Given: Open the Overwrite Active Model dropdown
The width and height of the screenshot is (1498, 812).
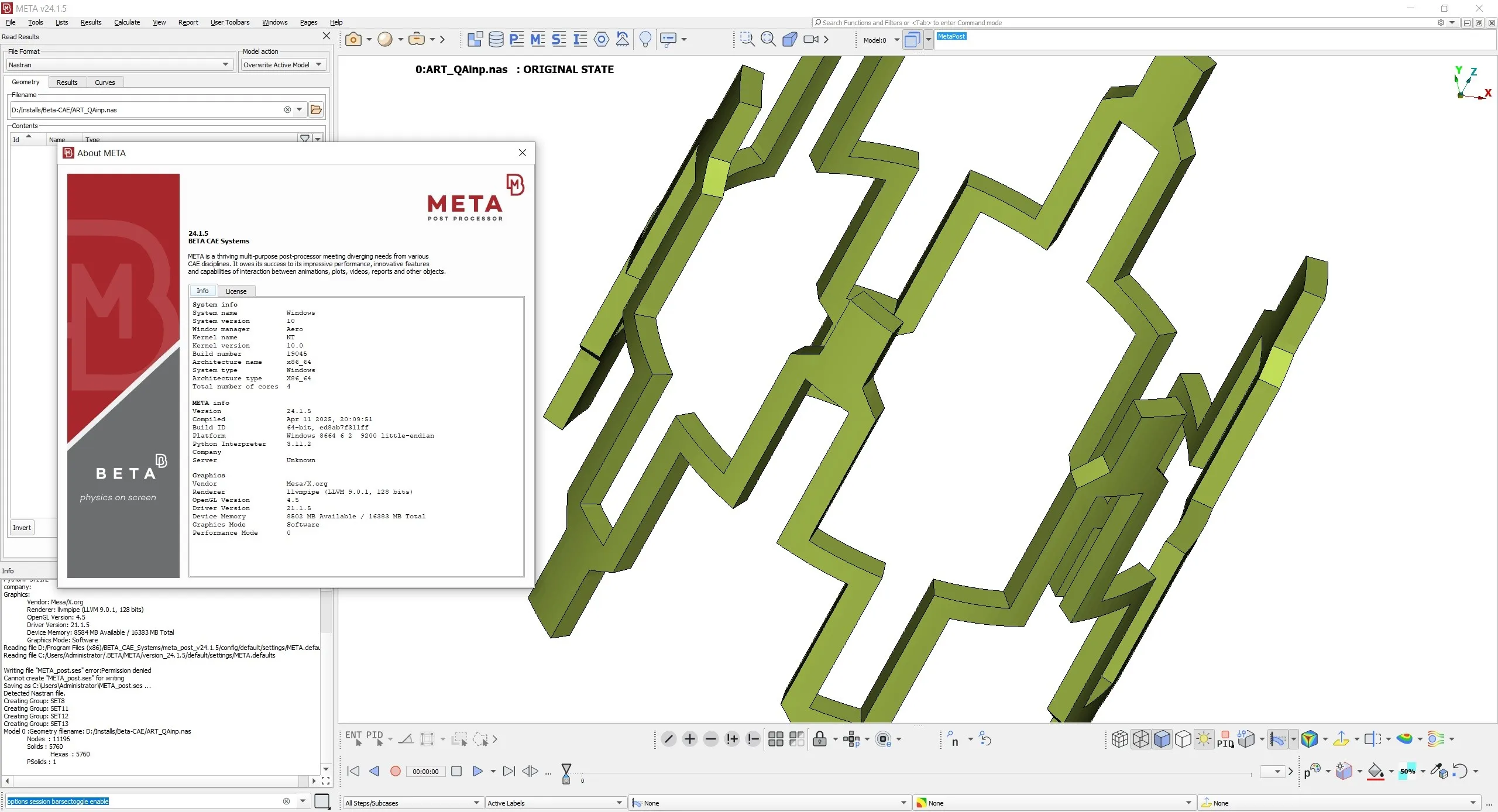Looking at the screenshot, I should (x=283, y=64).
